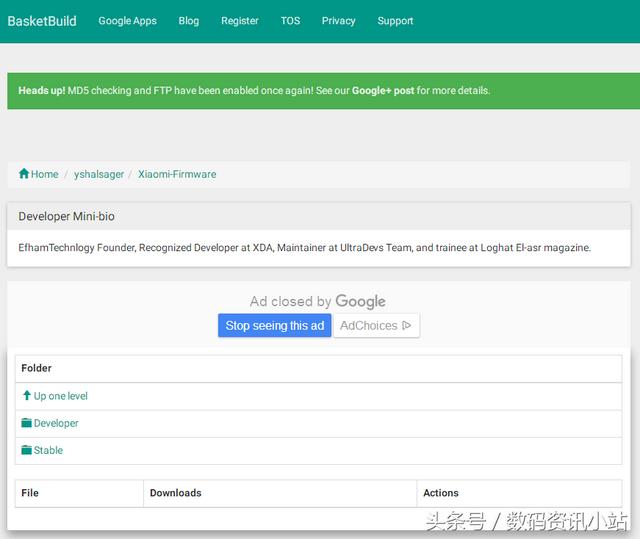The height and width of the screenshot is (539, 640).
Task: Click the AdChoices button
Action: 376,326
